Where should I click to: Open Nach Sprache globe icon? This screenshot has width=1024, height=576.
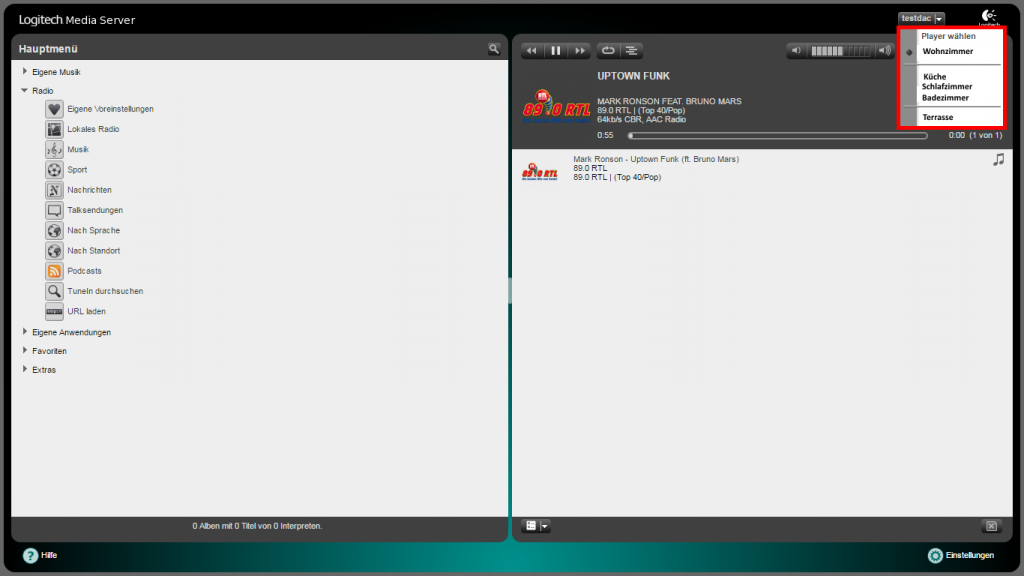pos(54,231)
